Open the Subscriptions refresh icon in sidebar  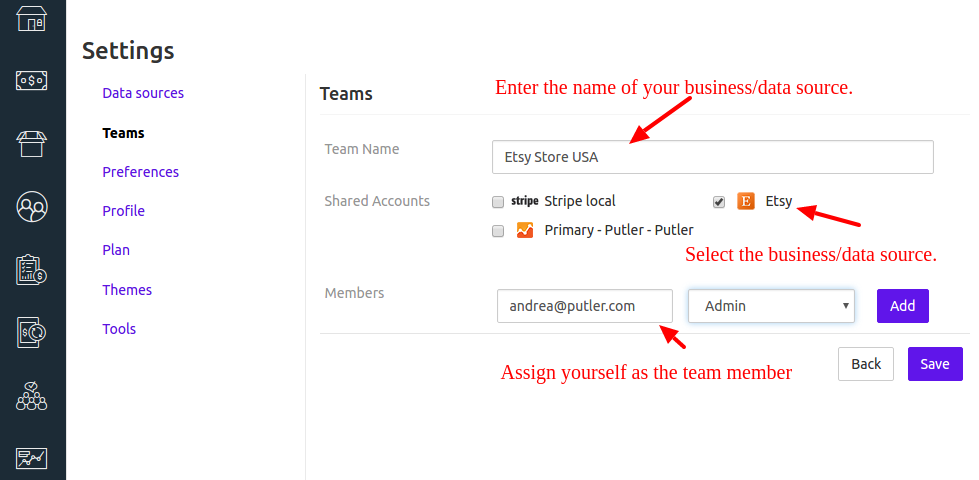(32, 332)
